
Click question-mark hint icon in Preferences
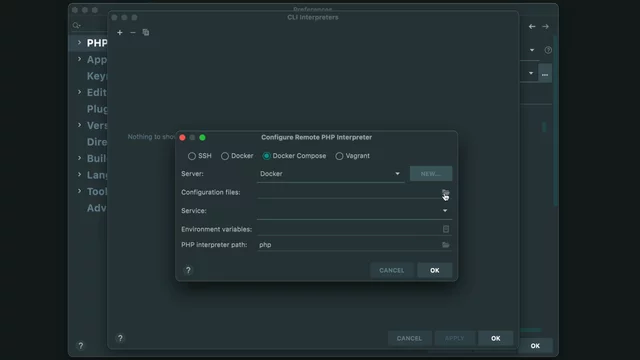pyautogui.click(x=548, y=50)
